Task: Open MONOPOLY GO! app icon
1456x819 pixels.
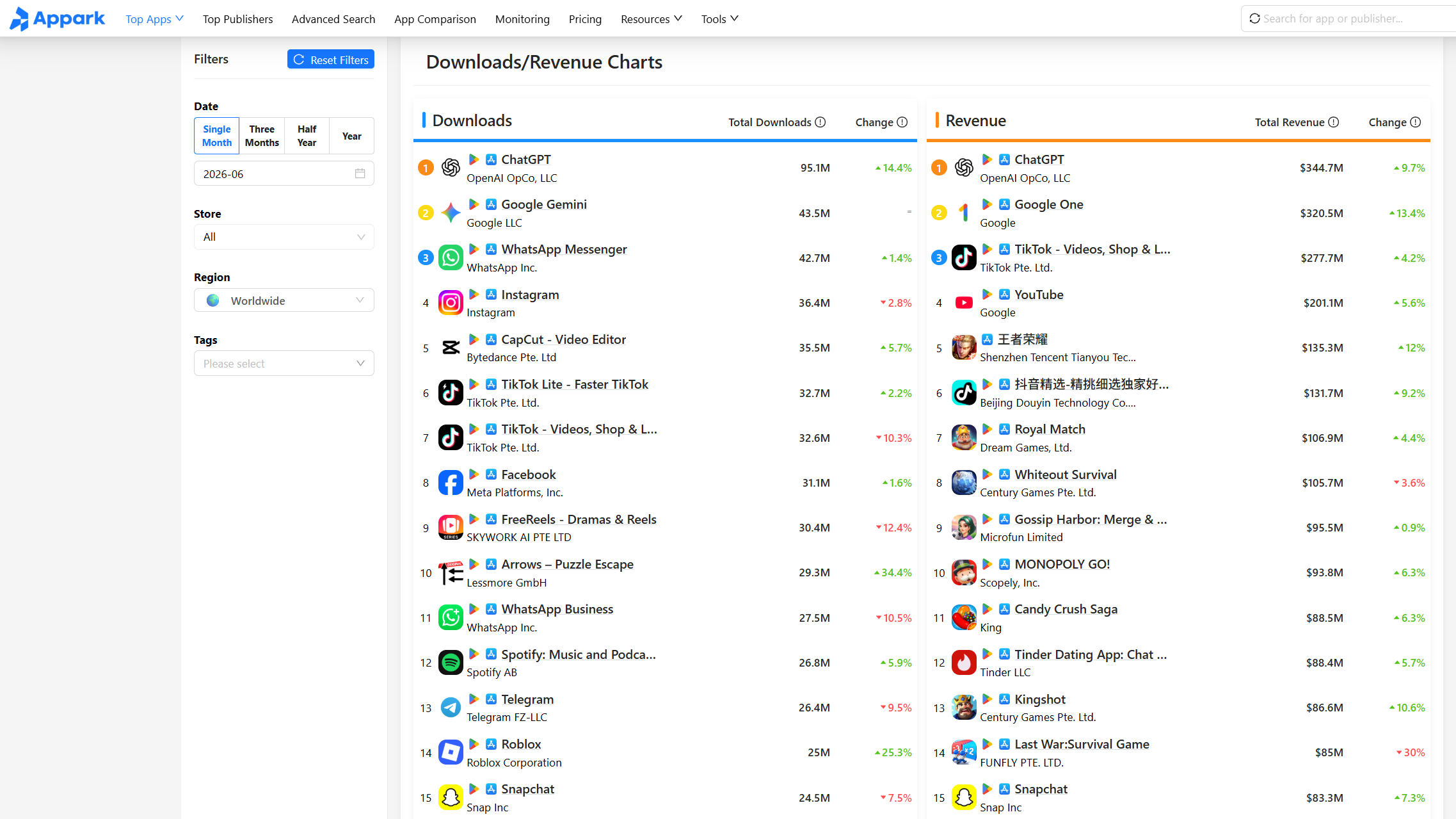Action: pyautogui.click(x=964, y=572)
